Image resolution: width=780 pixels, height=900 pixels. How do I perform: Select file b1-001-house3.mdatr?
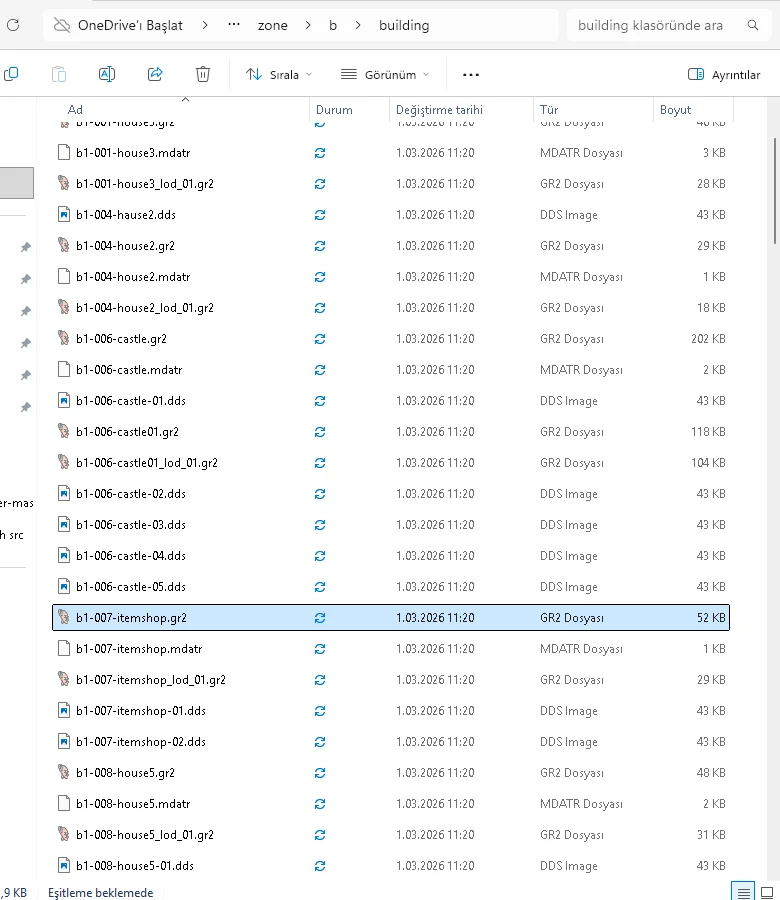391,153
